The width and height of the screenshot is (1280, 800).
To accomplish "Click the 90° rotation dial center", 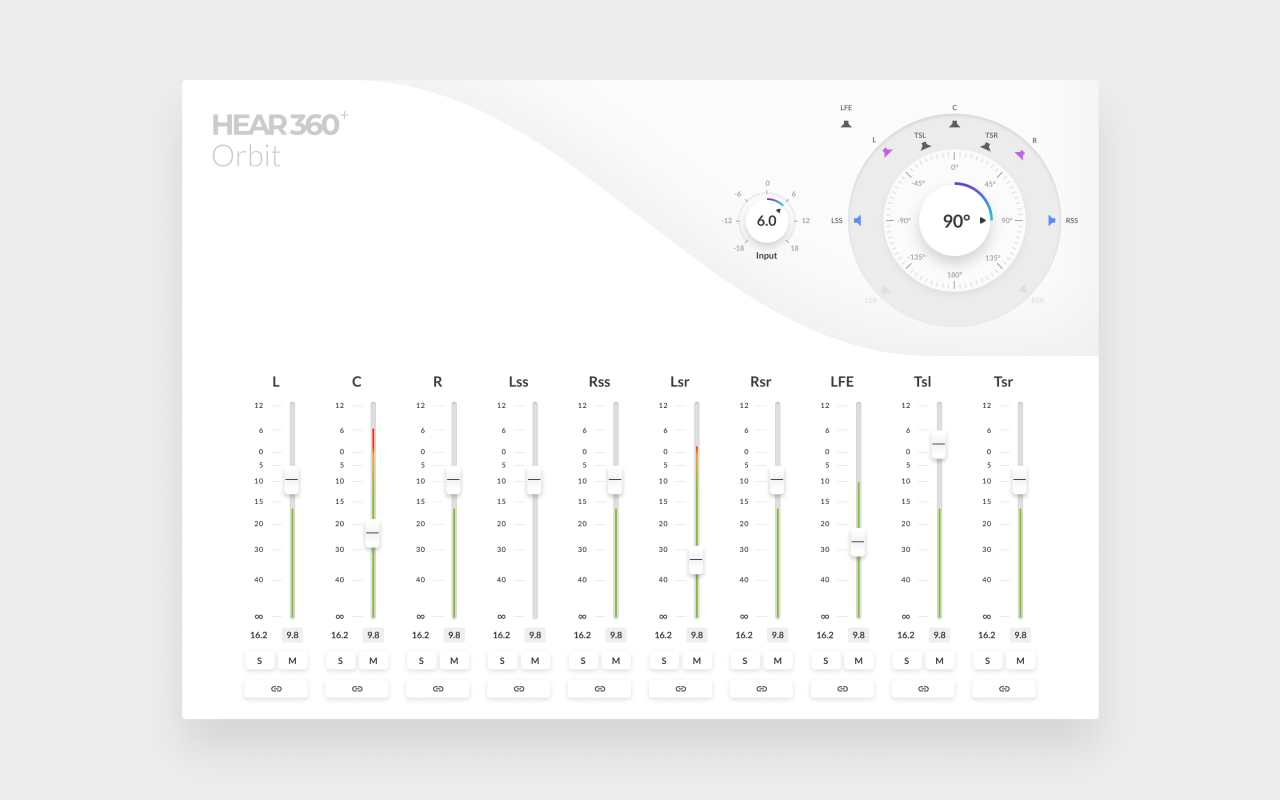I will pyautogui.click(x=955, y=221).
